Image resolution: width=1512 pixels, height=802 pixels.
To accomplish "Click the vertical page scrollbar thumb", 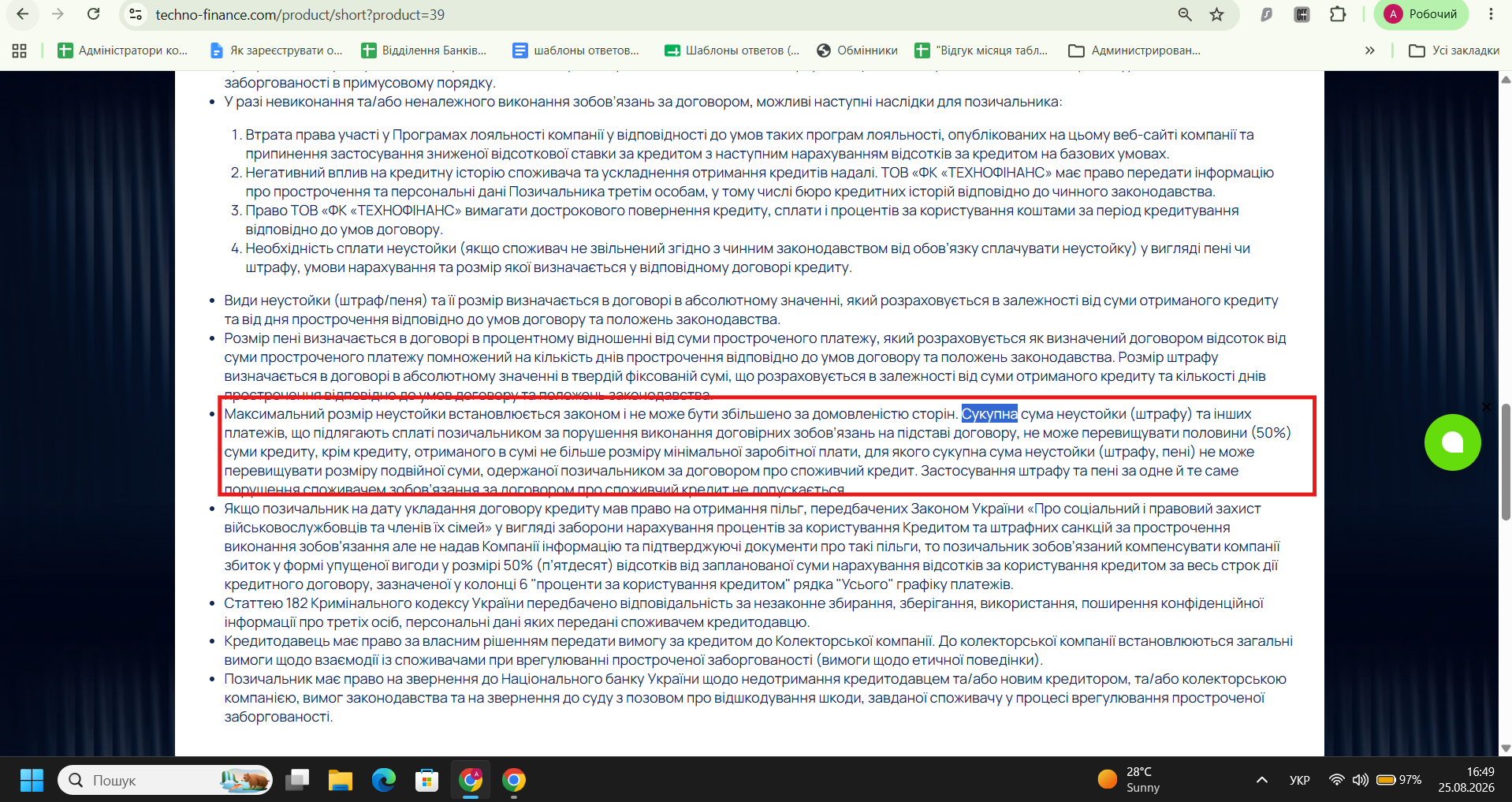I will pos(1506,462).
